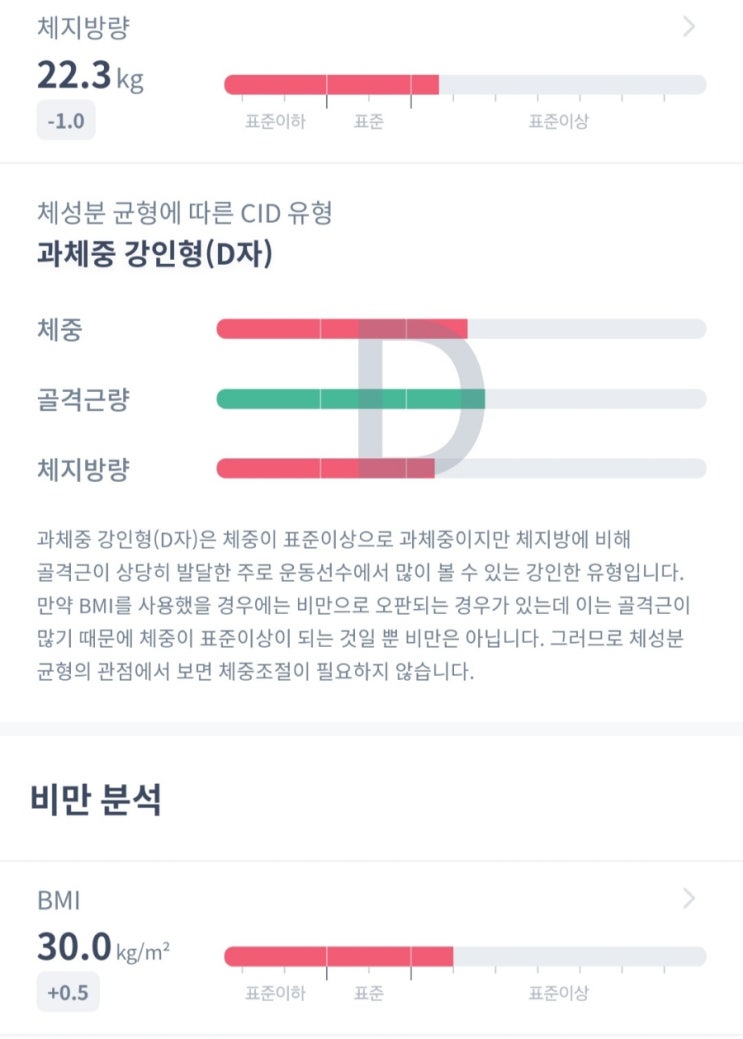Click the 골격근량 row label
The width and height of the screenshot is (743, 1039).
[83, 400]
